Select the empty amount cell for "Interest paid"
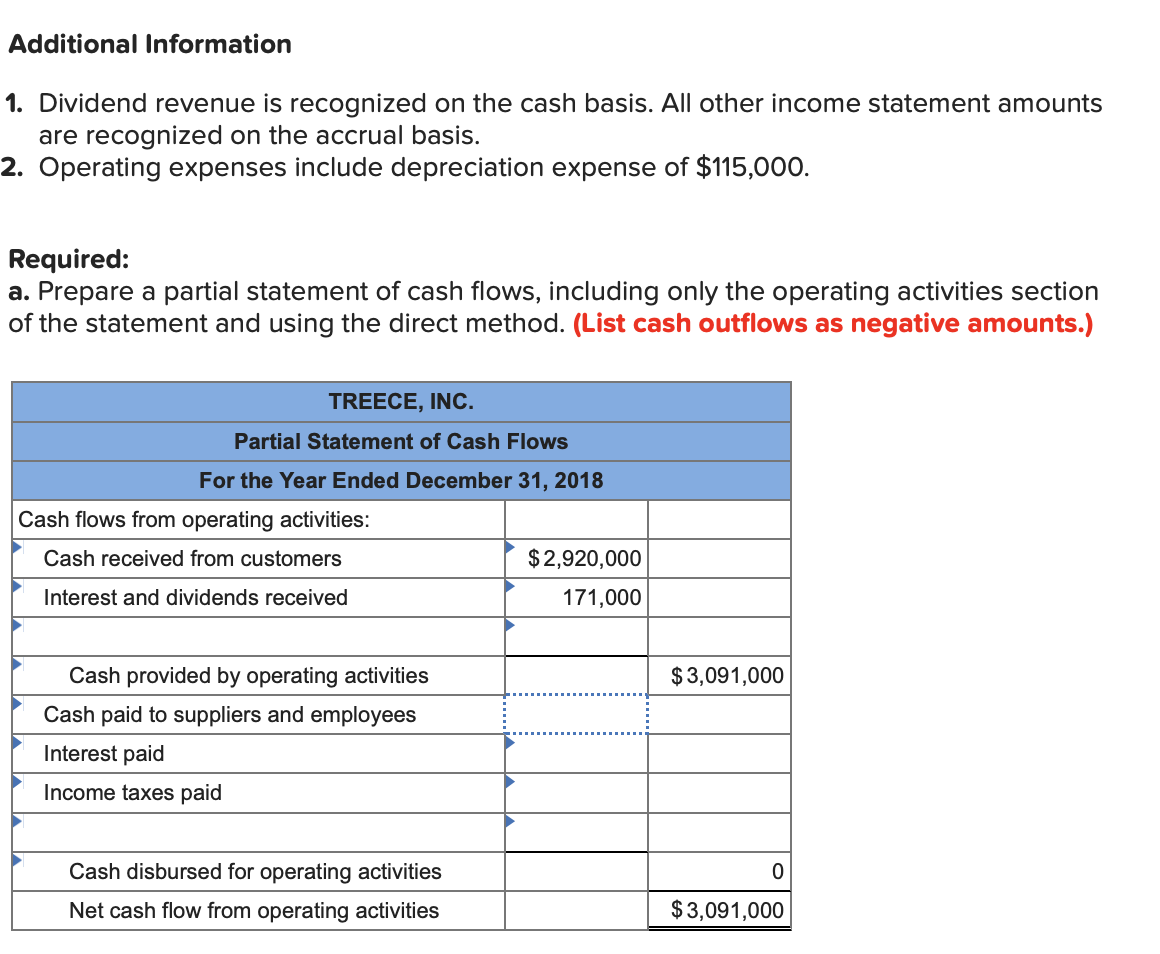This screenshot has height=954, width=1160. (x=576, y=753)
